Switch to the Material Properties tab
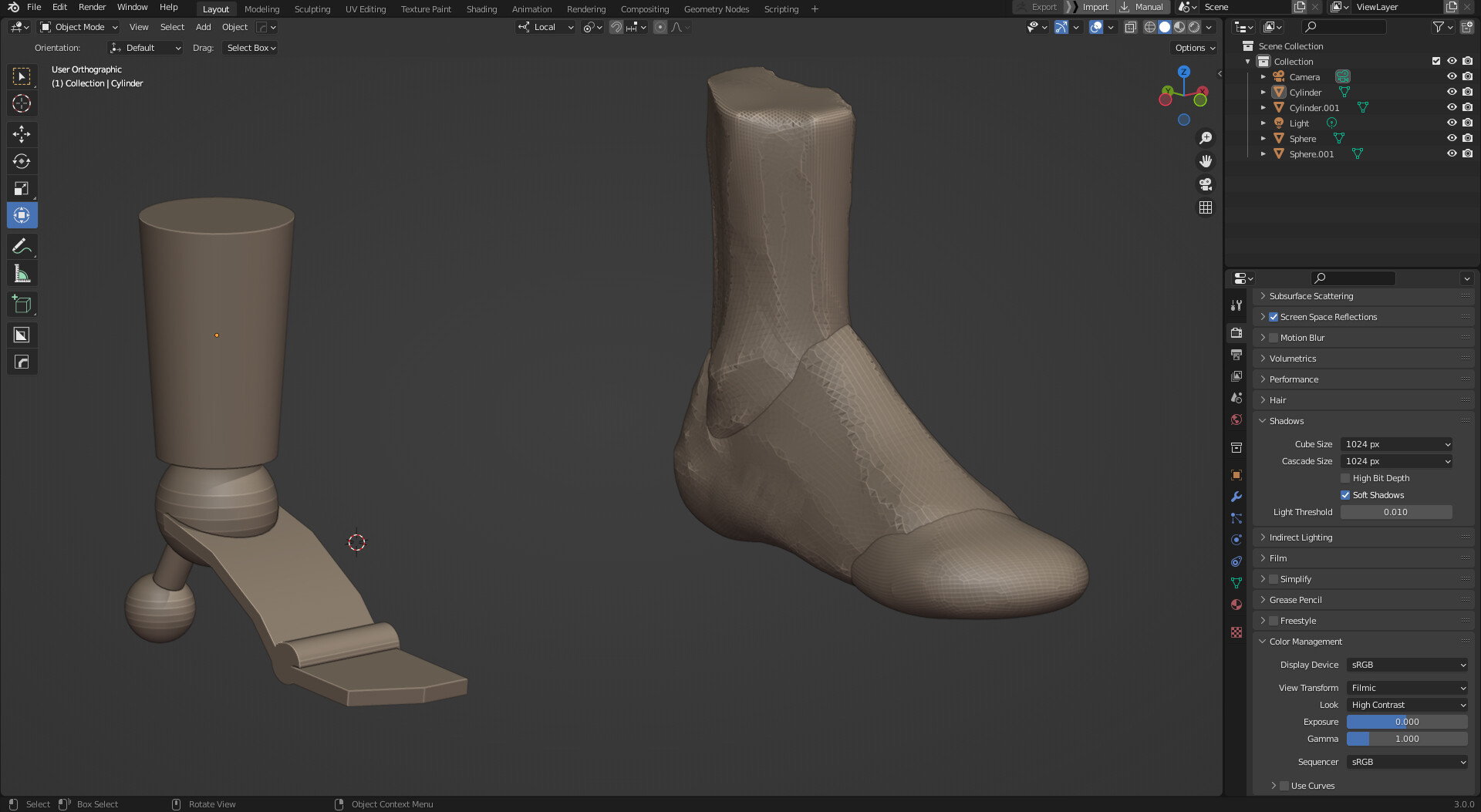 (1236, 605)
